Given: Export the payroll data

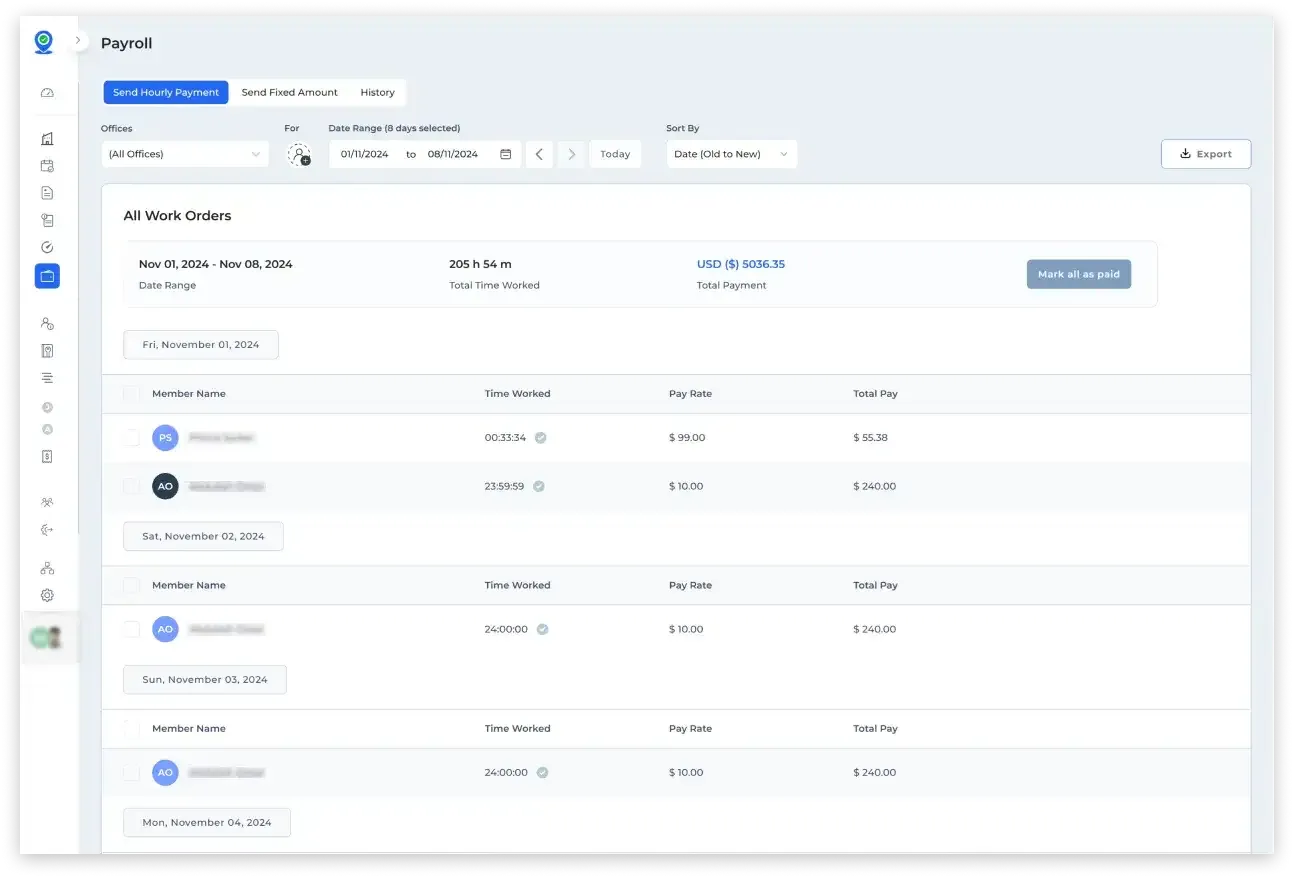Looking at the screenshot, I should coord(1205,153).
